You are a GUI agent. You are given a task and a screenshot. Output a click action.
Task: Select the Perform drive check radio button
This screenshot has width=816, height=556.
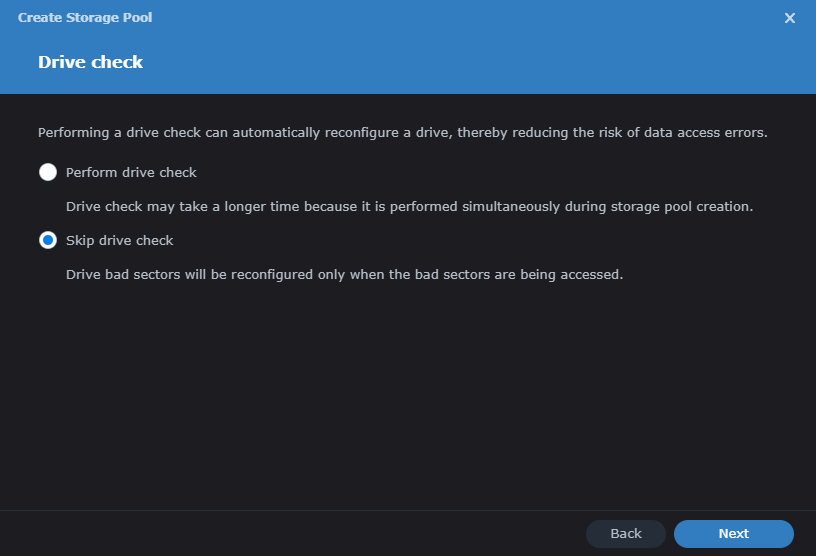coord(48,172)
